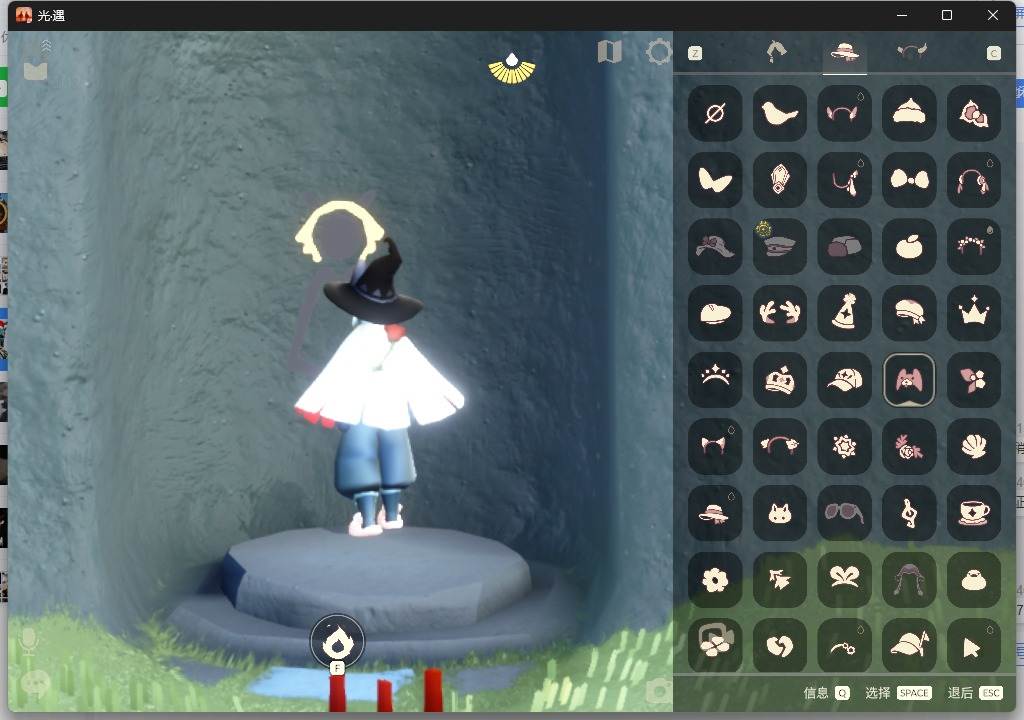Select the baseball cap with star
The width and height of the screenshot is (1024, 720).
point(844,380)
